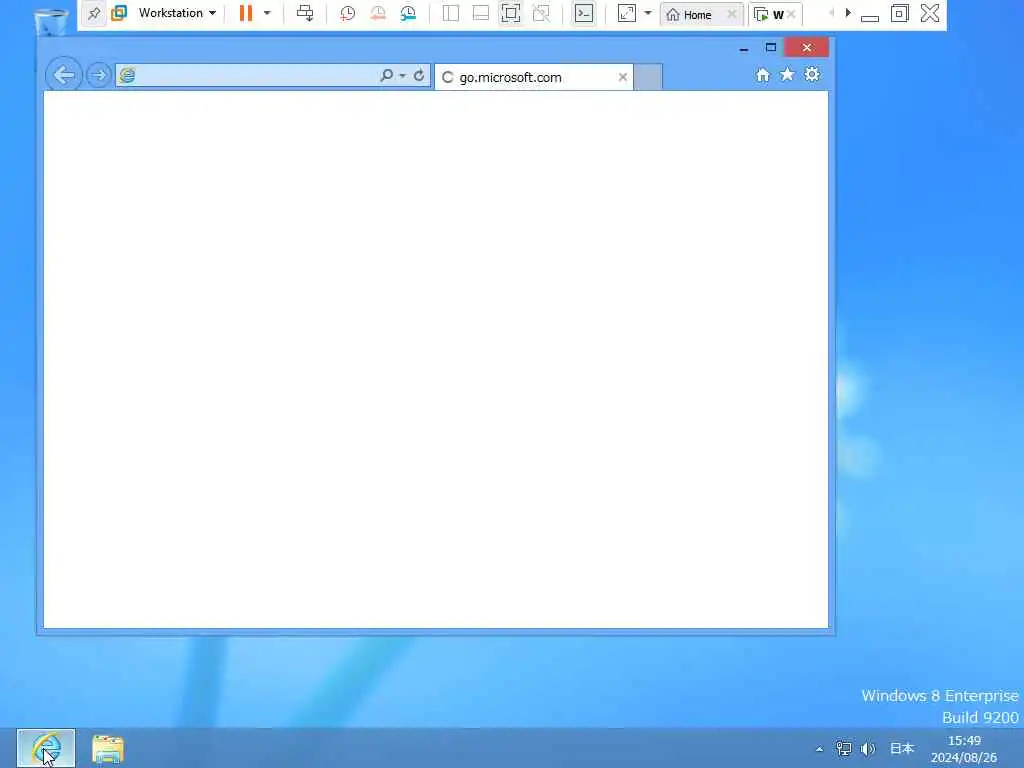Screen dimensions: 1024x768
Task: Close the VMware Home tab
Action: click(731, 14)
